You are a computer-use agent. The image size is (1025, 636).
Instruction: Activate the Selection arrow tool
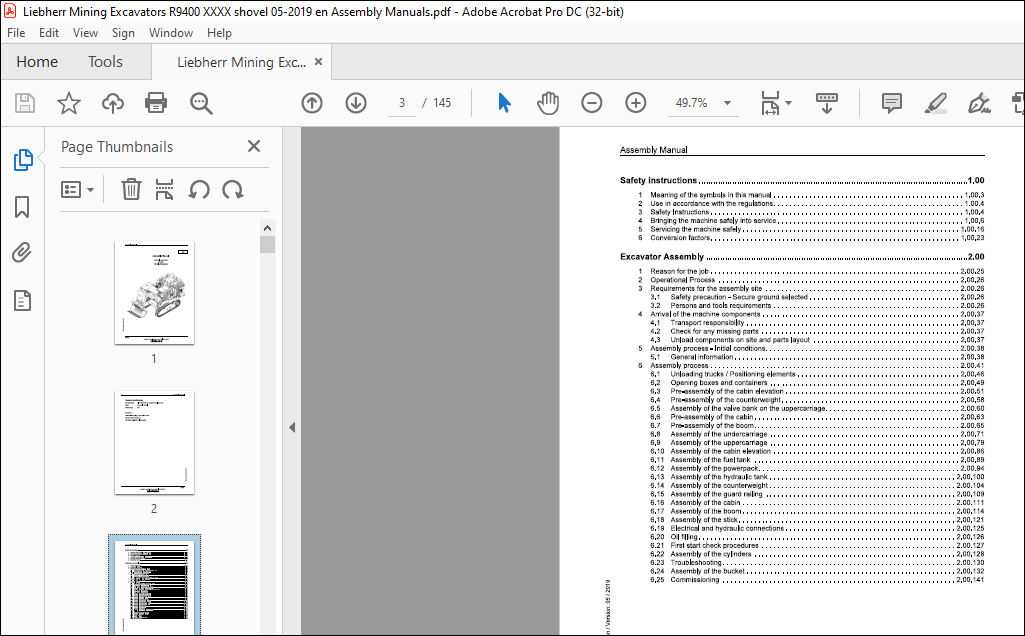pos(504,103)
